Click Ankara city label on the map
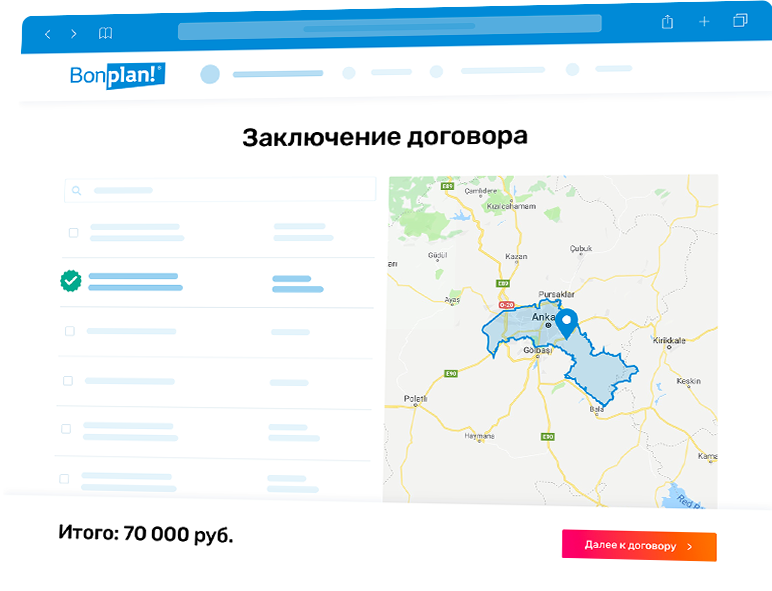 point(543,318)
